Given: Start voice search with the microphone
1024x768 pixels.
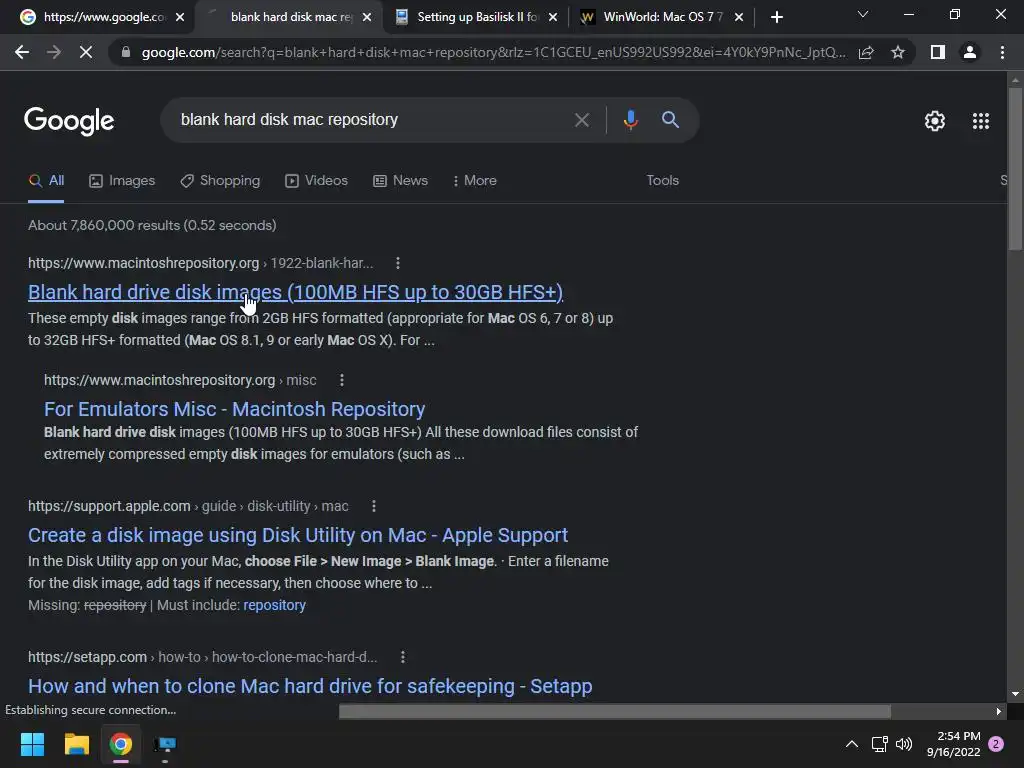Looking at the screenshot, I should [x=630, y=120].
